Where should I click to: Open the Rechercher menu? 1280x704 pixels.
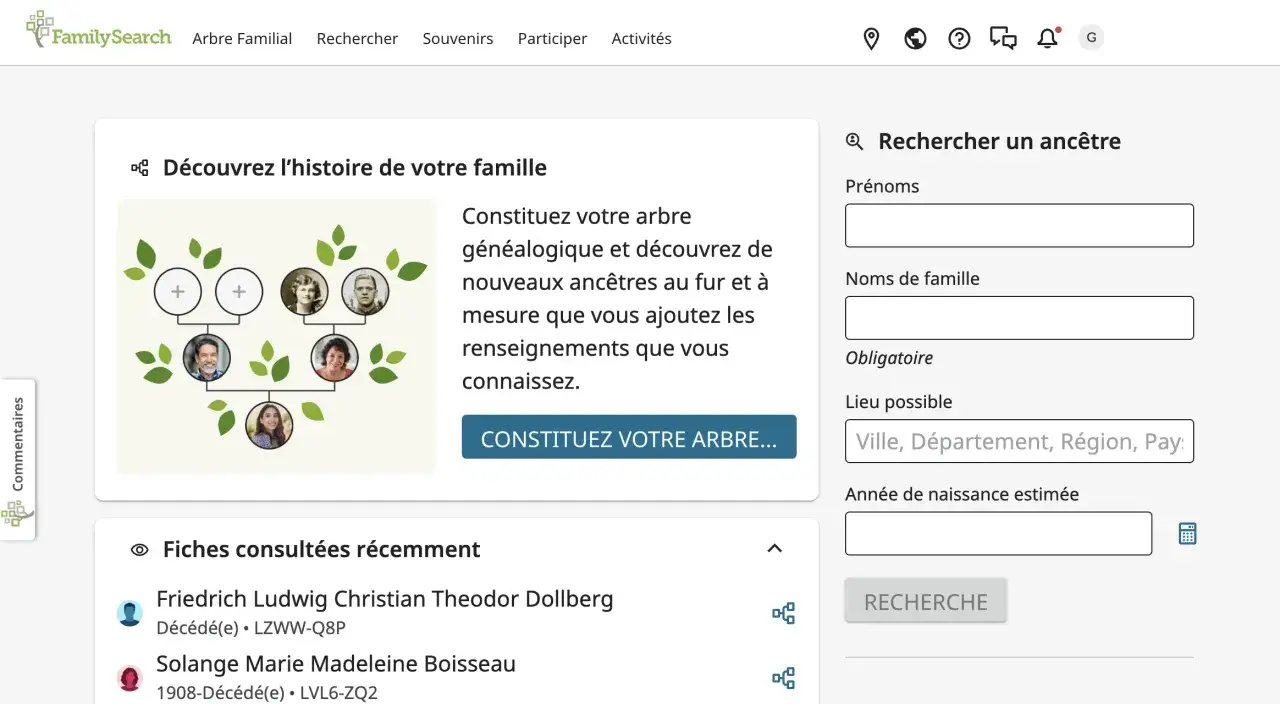pyautogui.click(x=357, y=39)
